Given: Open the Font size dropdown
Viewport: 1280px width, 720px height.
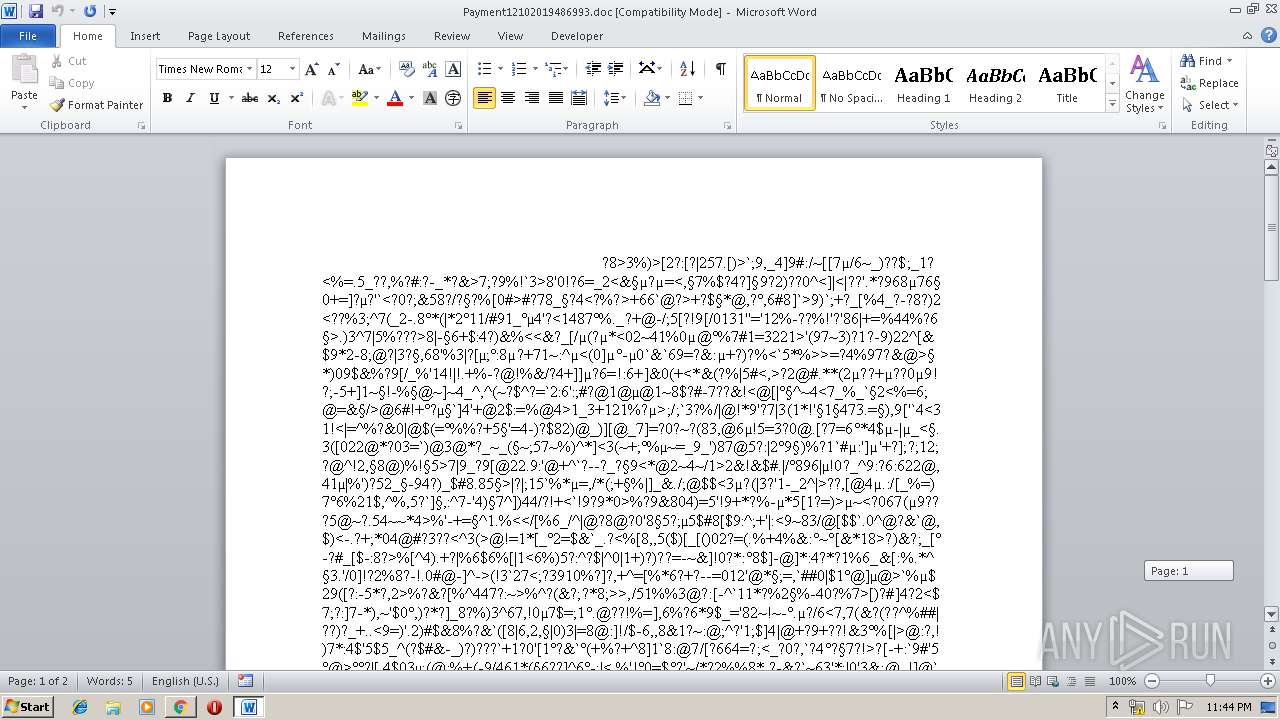Looking at the screenshot, I should click(293, 69).
